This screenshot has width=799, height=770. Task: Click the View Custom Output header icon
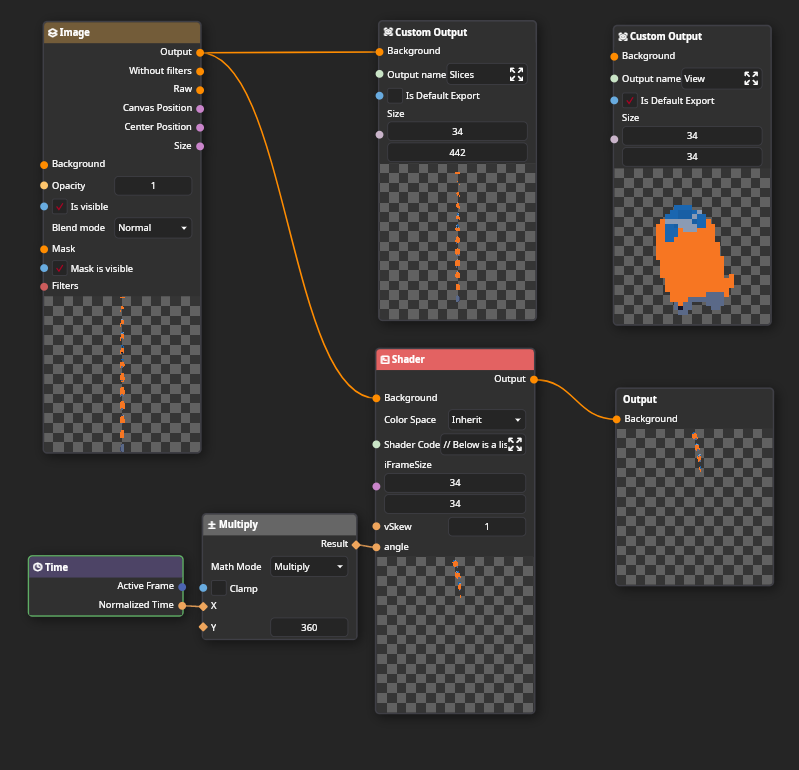click(x=622, y=37)
